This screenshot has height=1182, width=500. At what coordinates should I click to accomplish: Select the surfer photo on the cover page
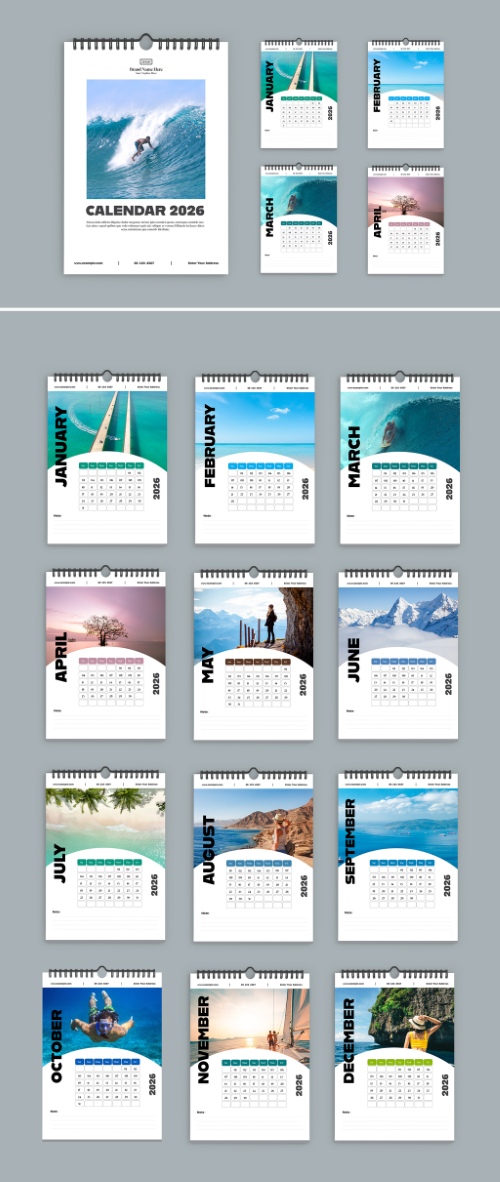146,139
